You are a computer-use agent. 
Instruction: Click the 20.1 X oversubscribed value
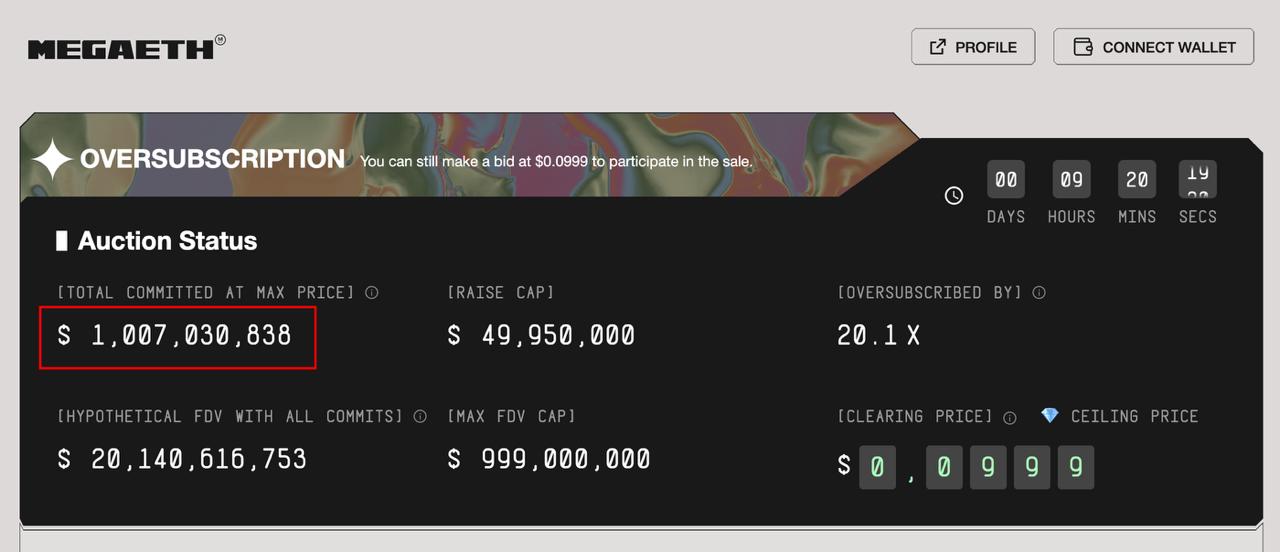coord(878,336)
